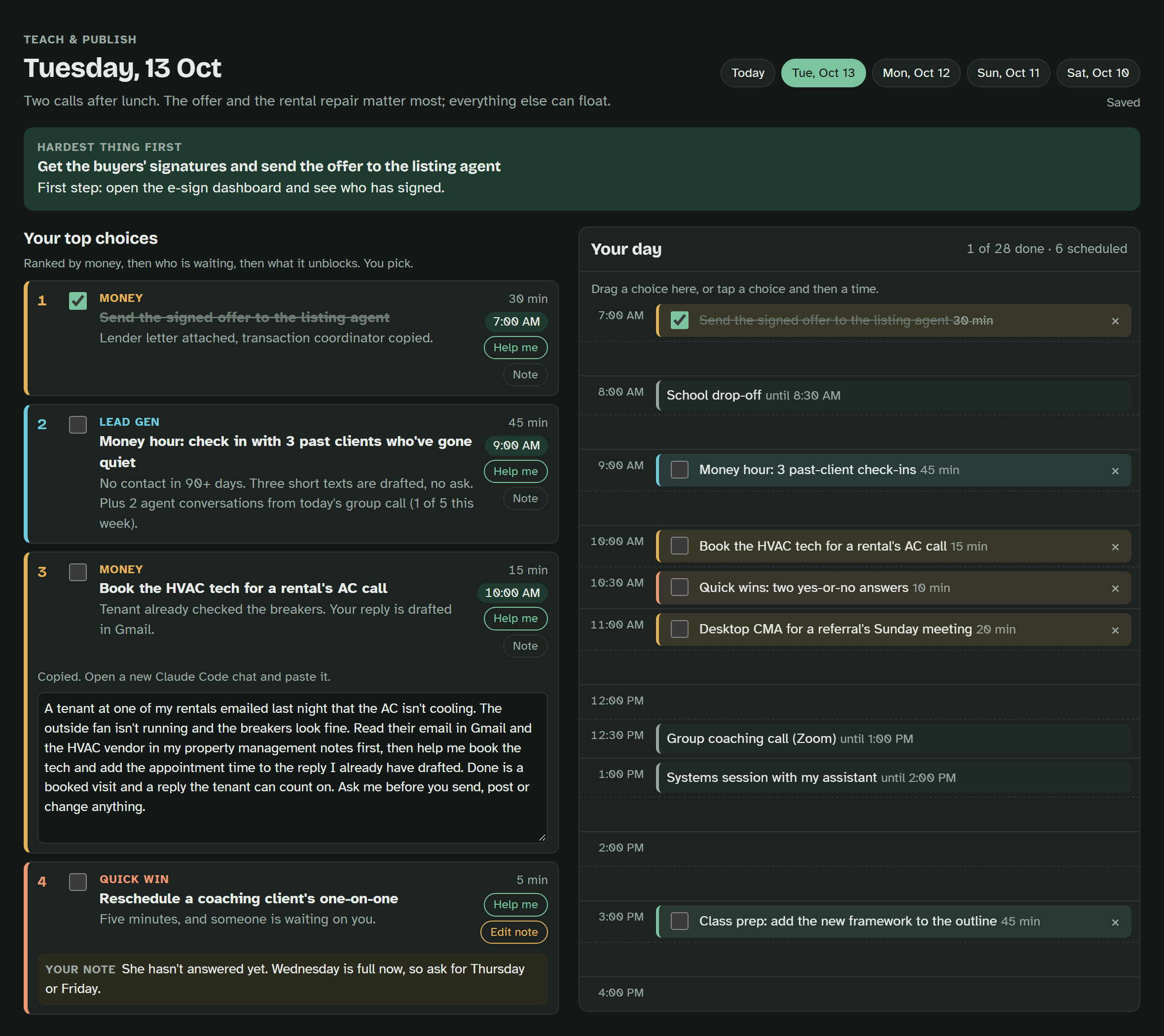The height and width of the screenshot is (1036, 1164).
Task: Click the 9:00 AM time pill on choice 2
Action: click(515, 445)
